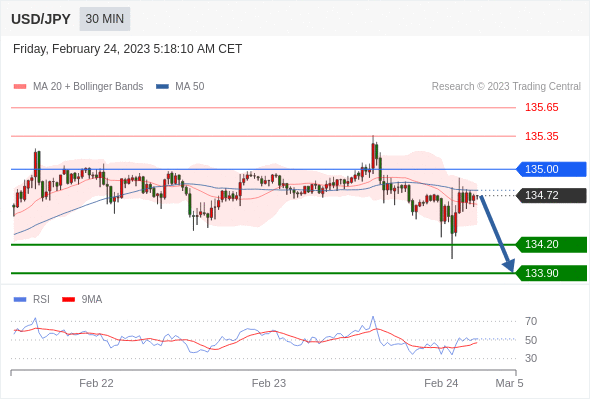Click the Feb 22 date axis label
Image resolution: width=590 pixels, height=400 pixels.
(96, 383)
